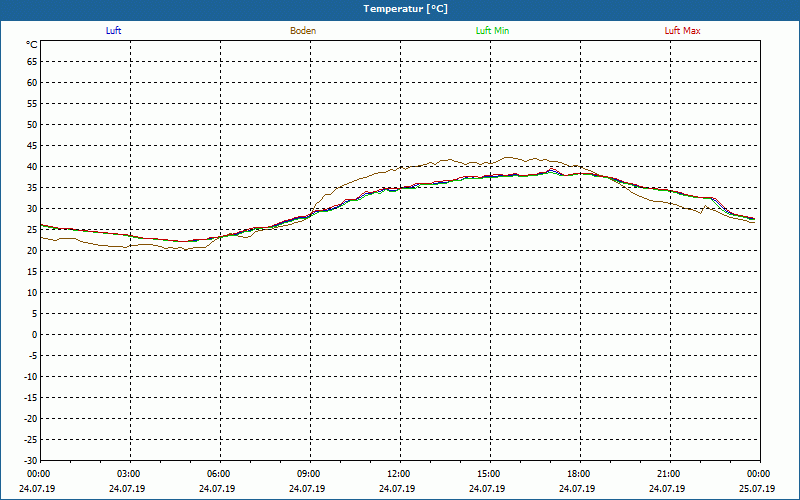Click the 50 y-axis value

coord(32,124)
